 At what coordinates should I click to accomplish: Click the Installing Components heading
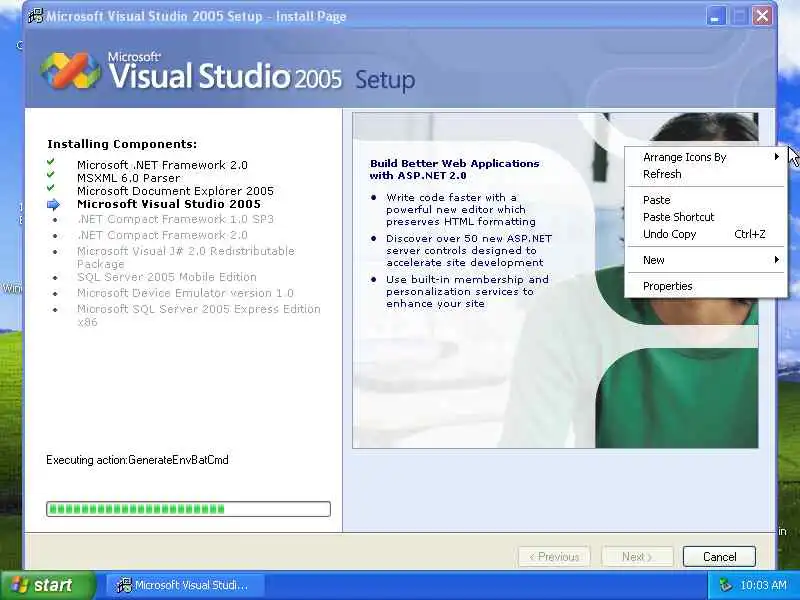click(122, 144)
